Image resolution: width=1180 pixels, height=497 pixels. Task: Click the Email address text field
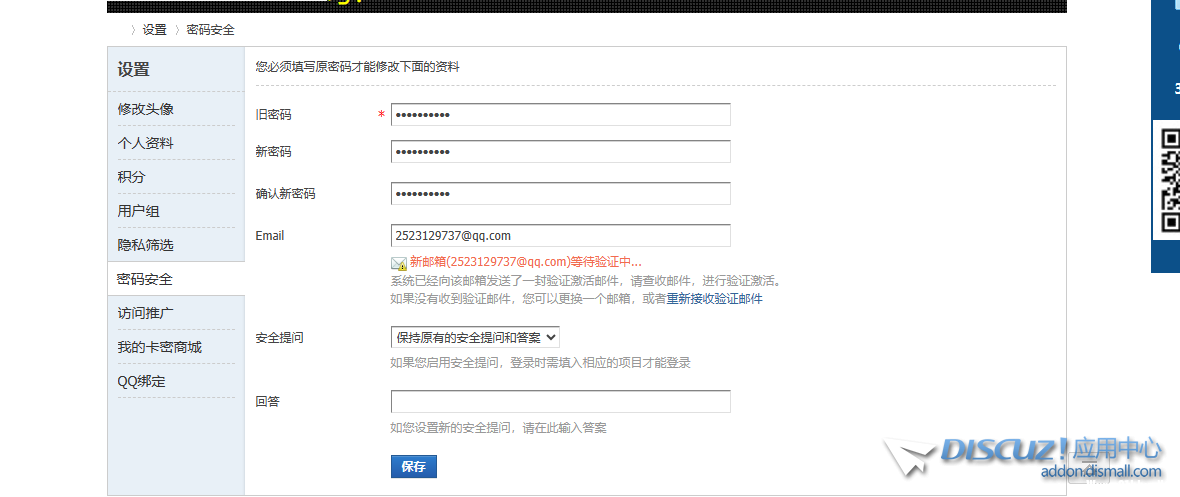click(560, 236)
